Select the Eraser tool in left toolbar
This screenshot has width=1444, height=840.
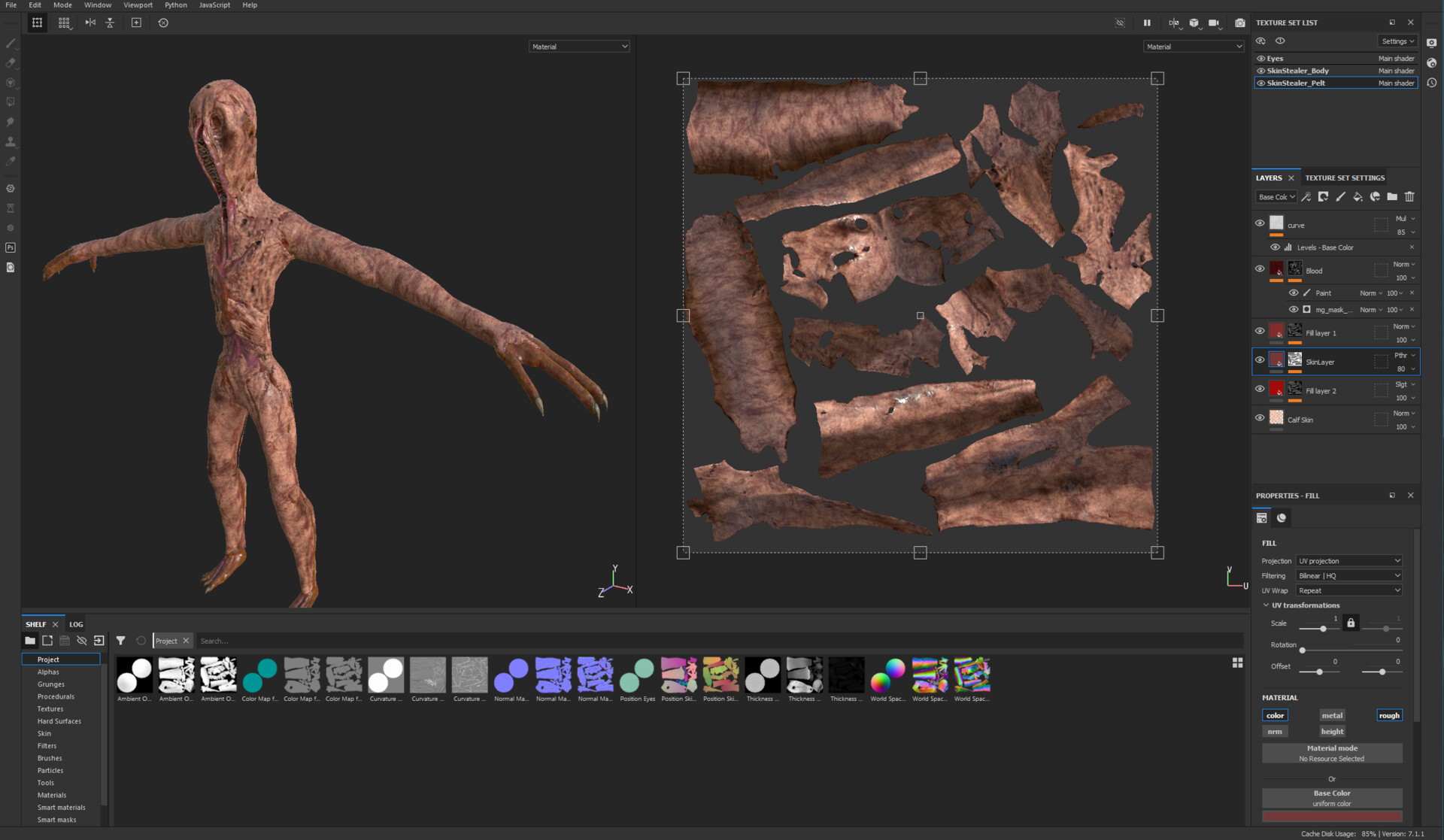11,63
